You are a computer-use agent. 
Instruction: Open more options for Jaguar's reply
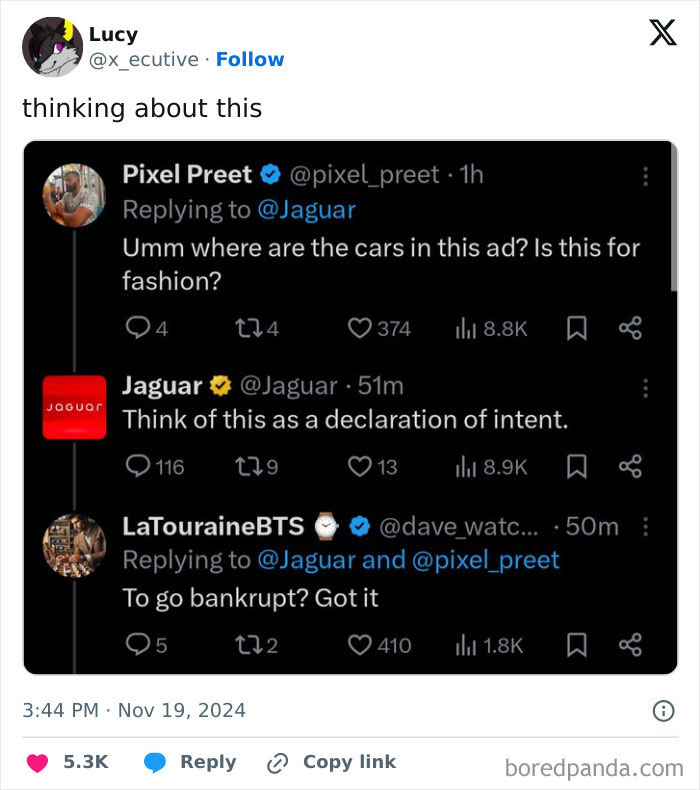click(x=646, y=387)
